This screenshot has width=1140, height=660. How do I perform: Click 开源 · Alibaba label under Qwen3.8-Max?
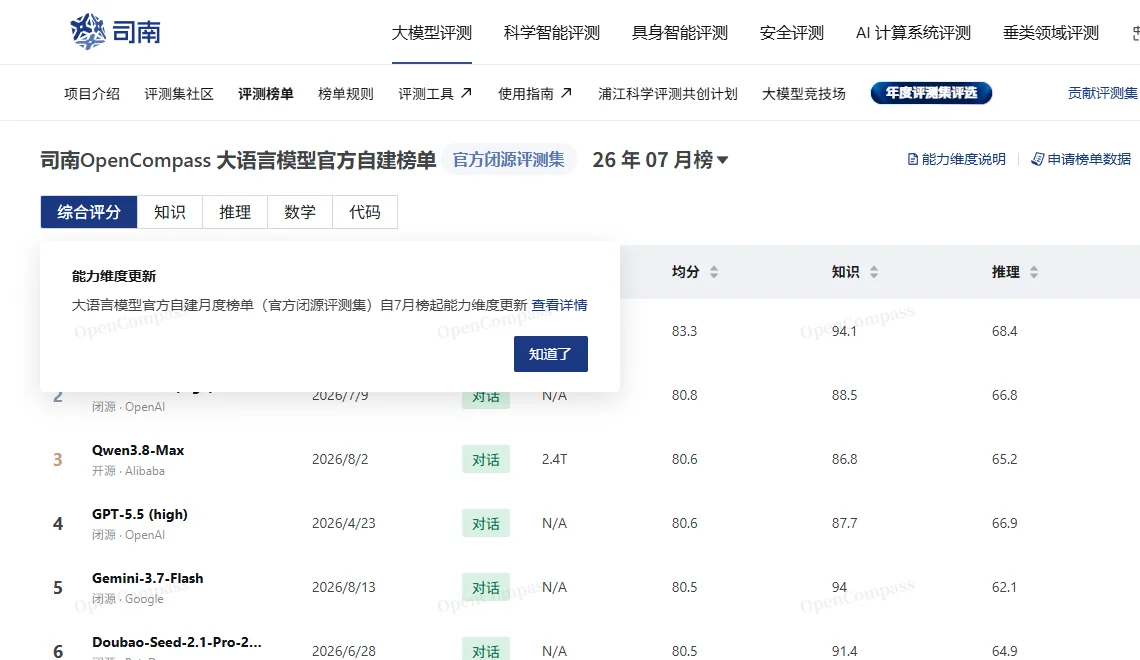(x=128, y=471)
